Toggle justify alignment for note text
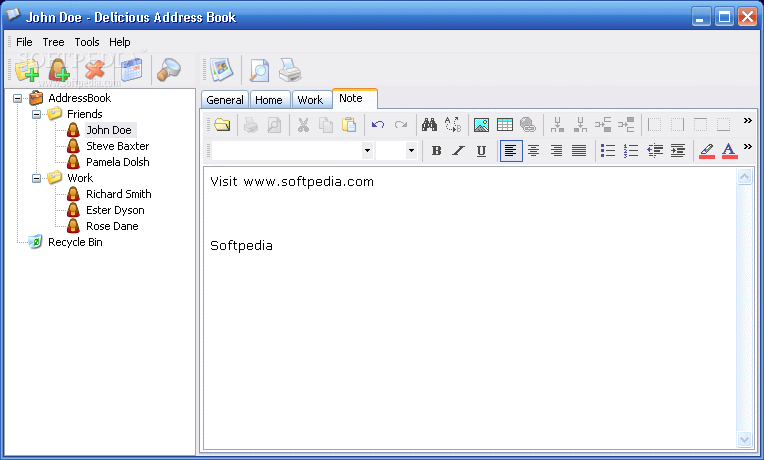The image size is (764, 460). tap(579, 151)
